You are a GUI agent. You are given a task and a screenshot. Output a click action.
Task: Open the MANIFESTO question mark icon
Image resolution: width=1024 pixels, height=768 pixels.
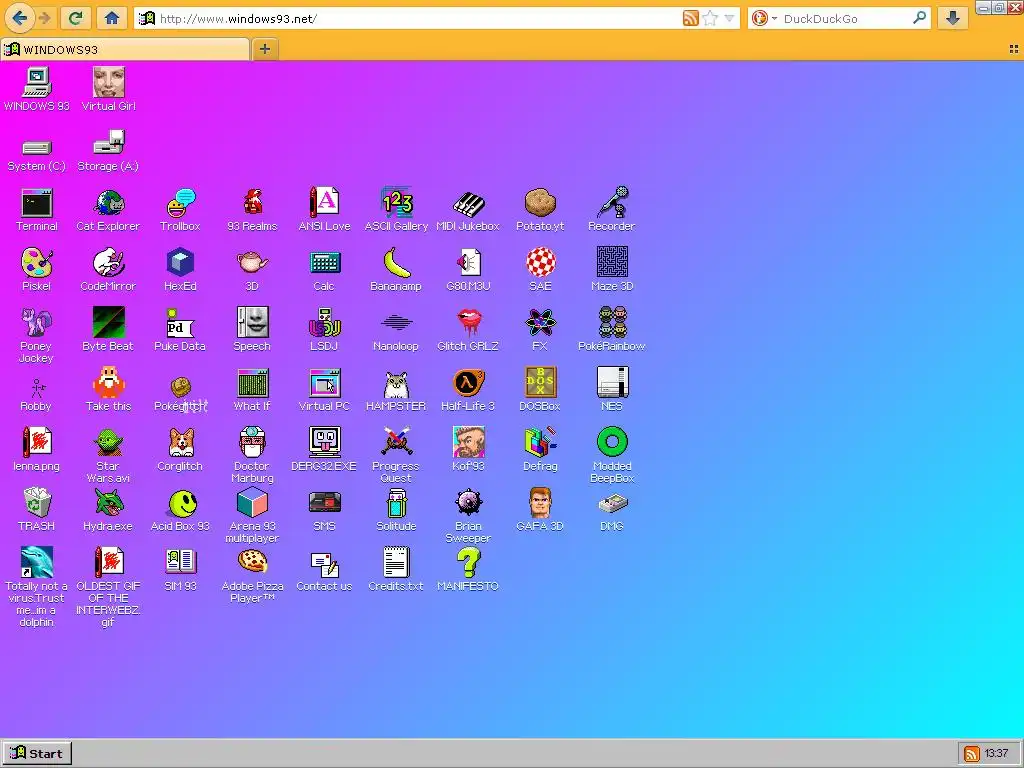click(468, 569)
